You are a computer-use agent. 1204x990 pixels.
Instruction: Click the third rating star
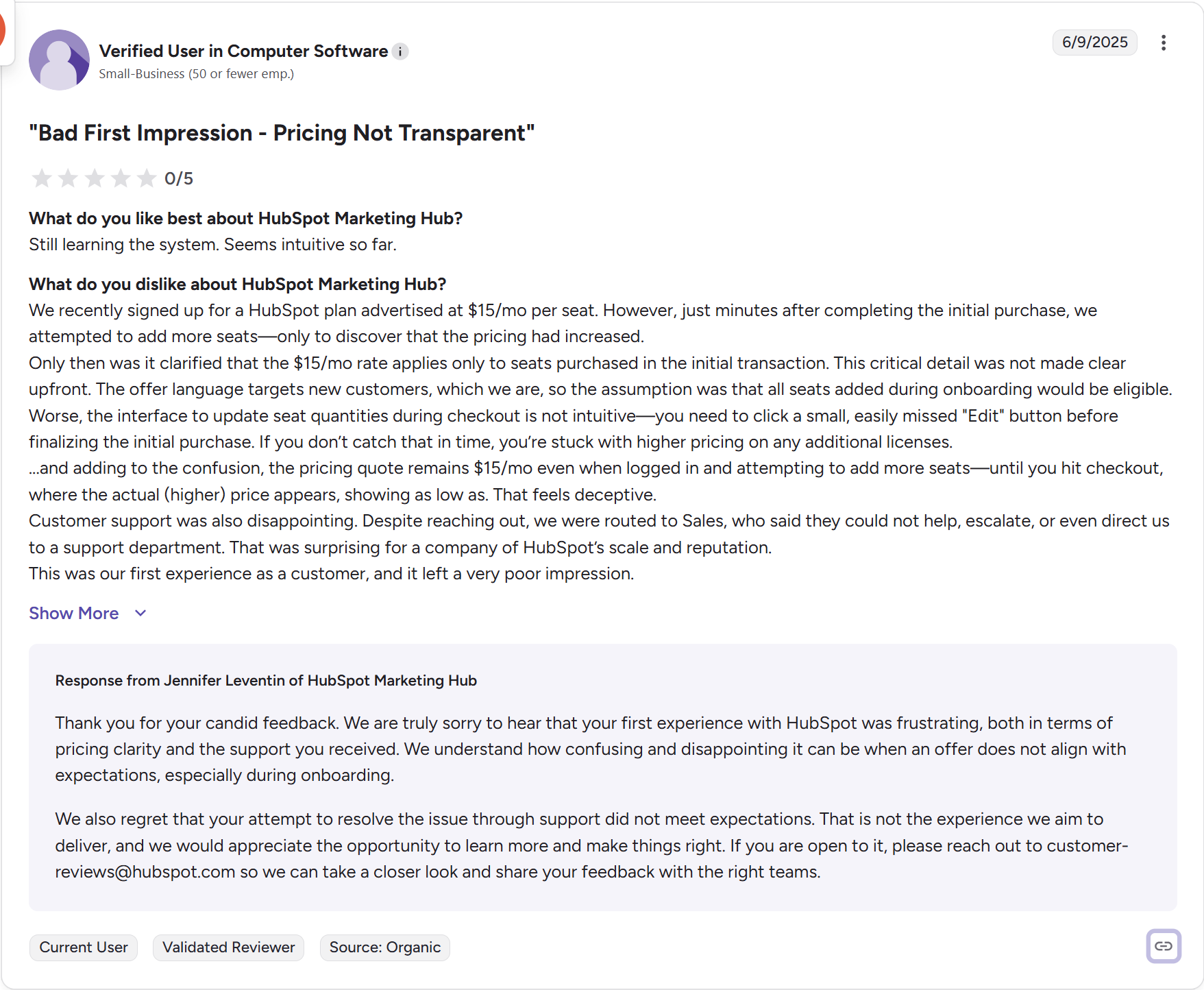[95, 178]
